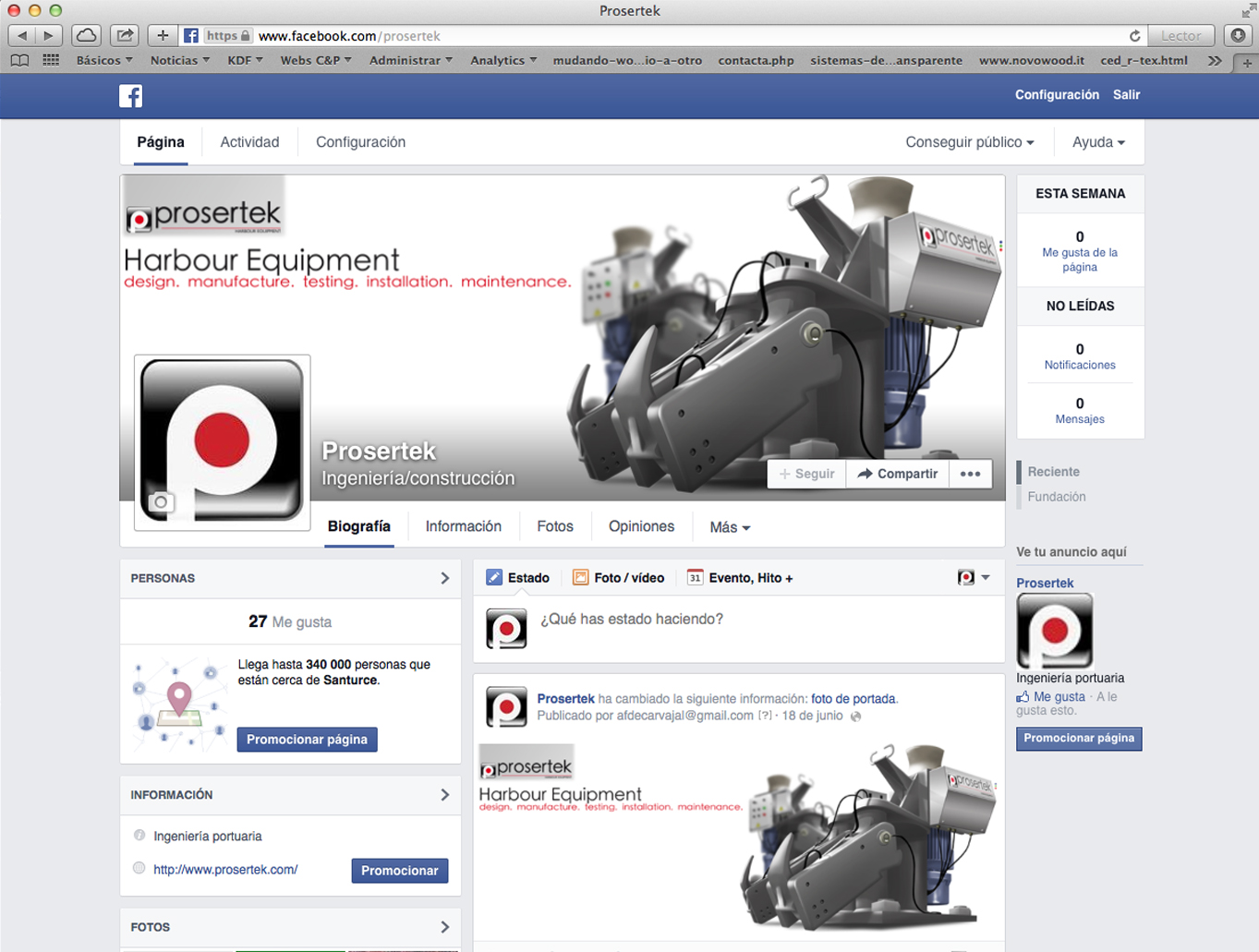Open the Conseguir público dropdown
Image resolution: width=1259 pixels, height=952 pixels.
pyautogui.click(x=969, y=142)
